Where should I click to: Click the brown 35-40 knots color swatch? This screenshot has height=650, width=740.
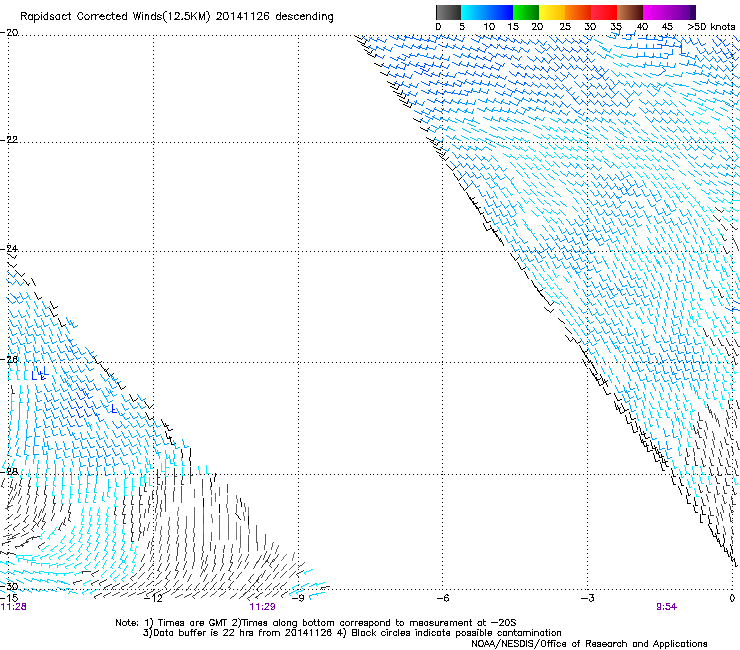coord(630,12)
